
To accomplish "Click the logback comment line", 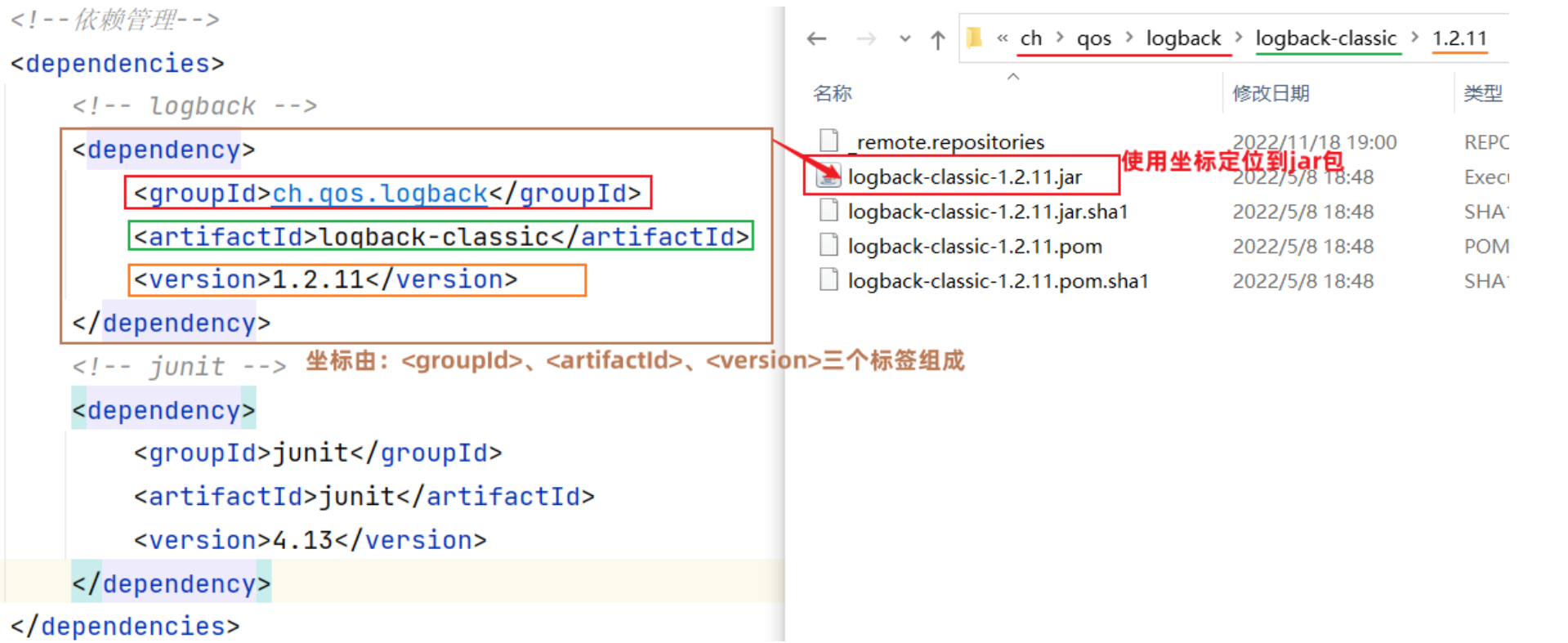I will [x=194, y=106].
